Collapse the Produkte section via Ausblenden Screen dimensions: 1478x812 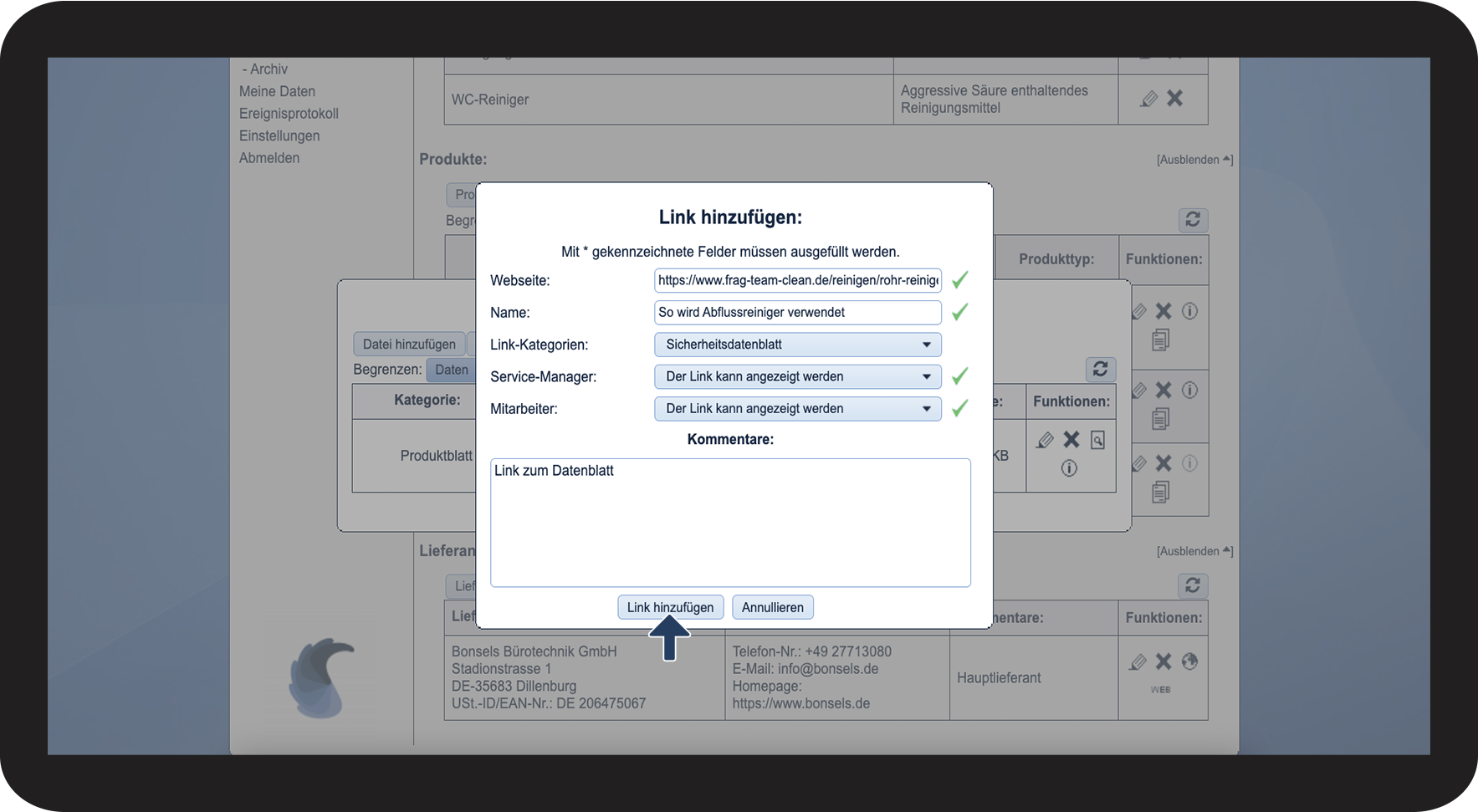tap(1194, 160)
